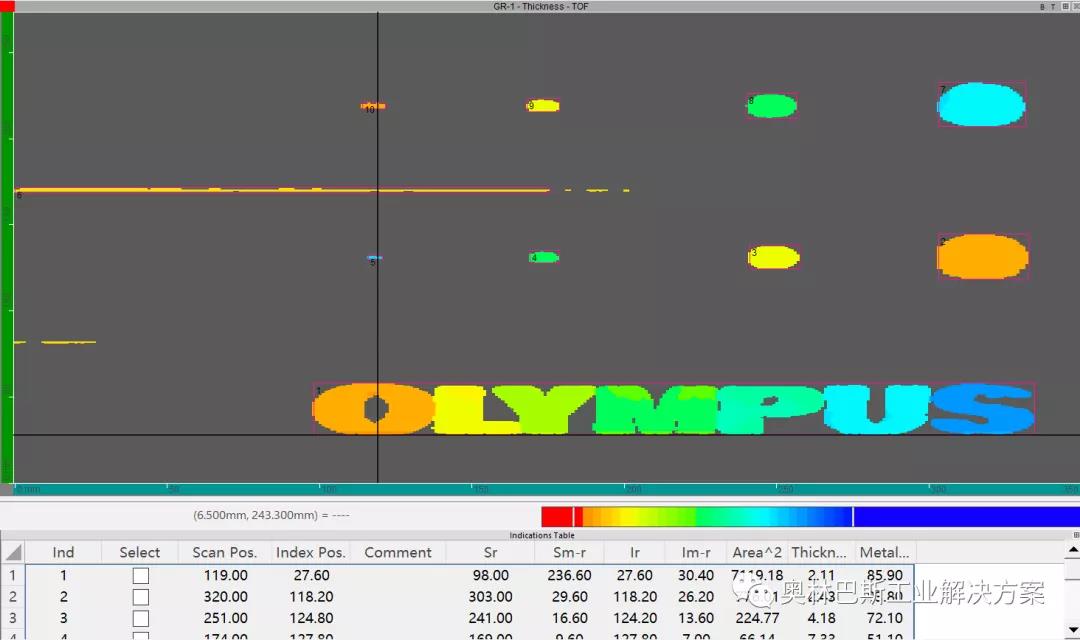Viewport: 1080px width, 640px height.
Task: Click Index Pos. cell 124.80
Action: click(311, 618)
